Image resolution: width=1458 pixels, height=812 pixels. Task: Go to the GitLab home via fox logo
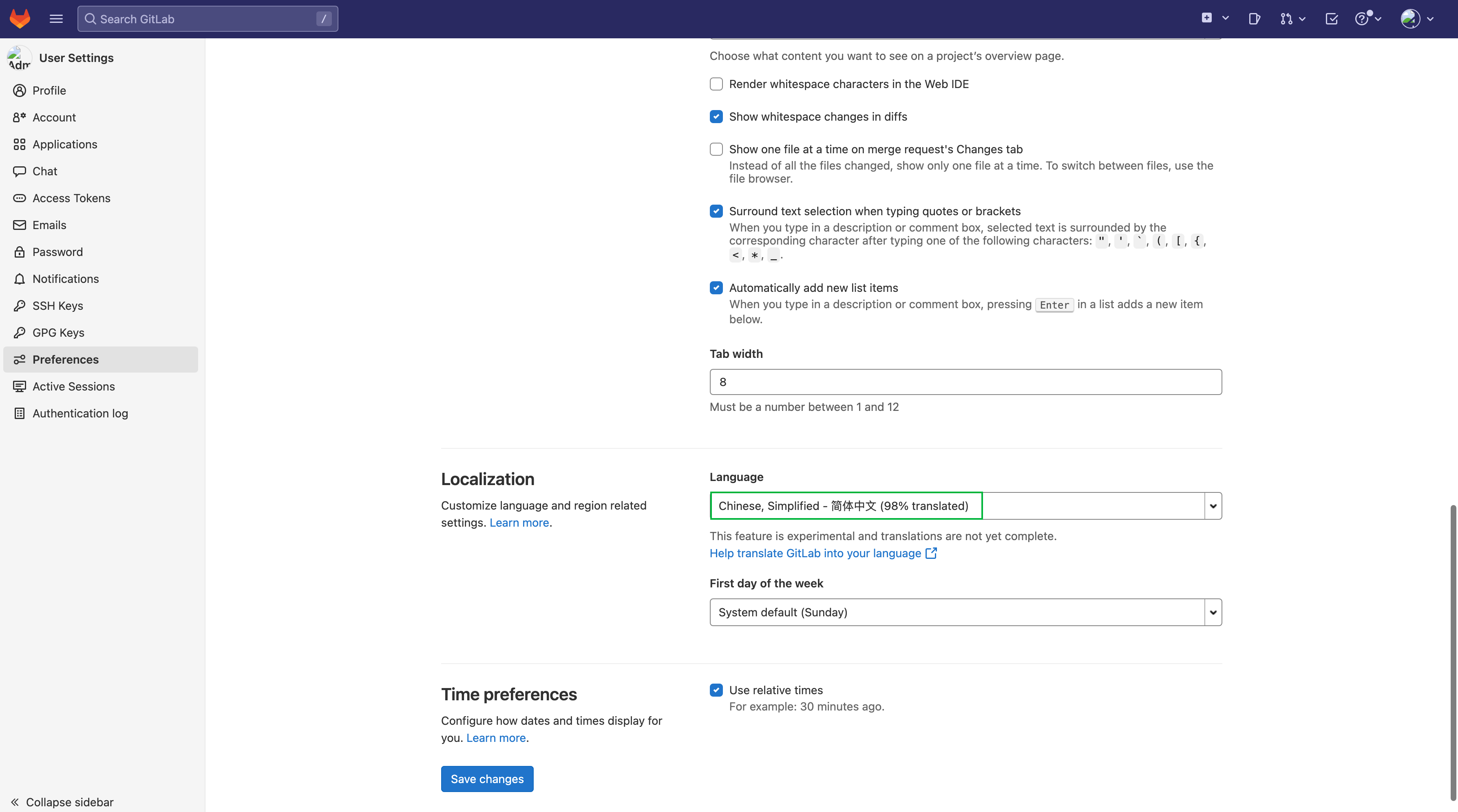click(x=20, y=19)
